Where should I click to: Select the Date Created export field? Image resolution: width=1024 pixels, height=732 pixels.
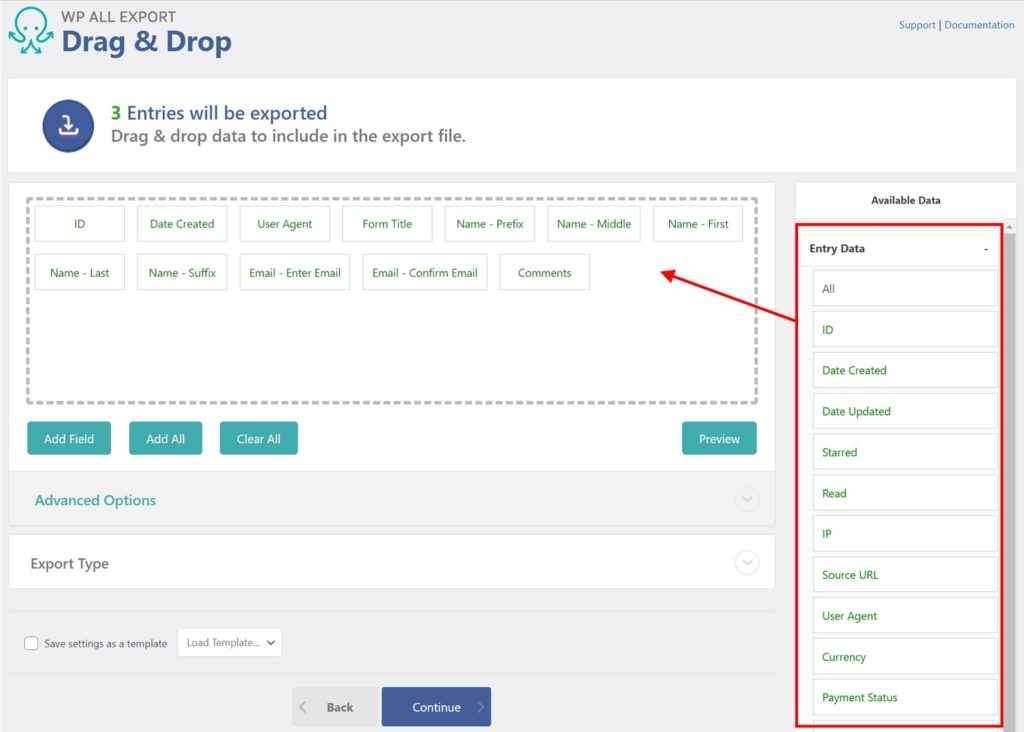181,223
